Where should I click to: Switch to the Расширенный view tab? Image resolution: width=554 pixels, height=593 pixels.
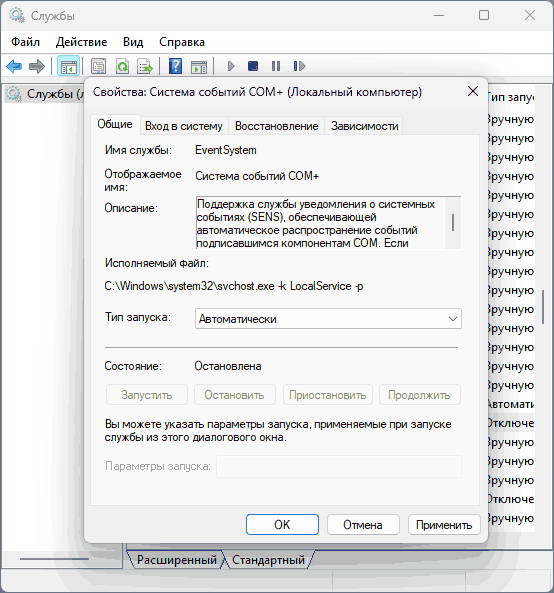tap(177, 560)
